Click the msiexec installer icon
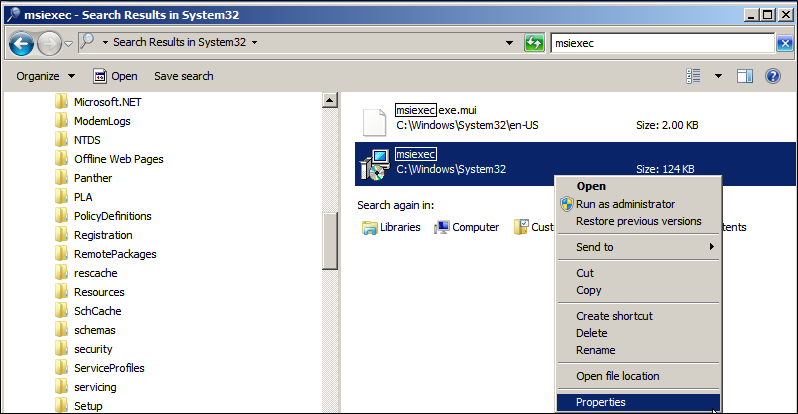798x414 pixels. [x=375, y=165]
